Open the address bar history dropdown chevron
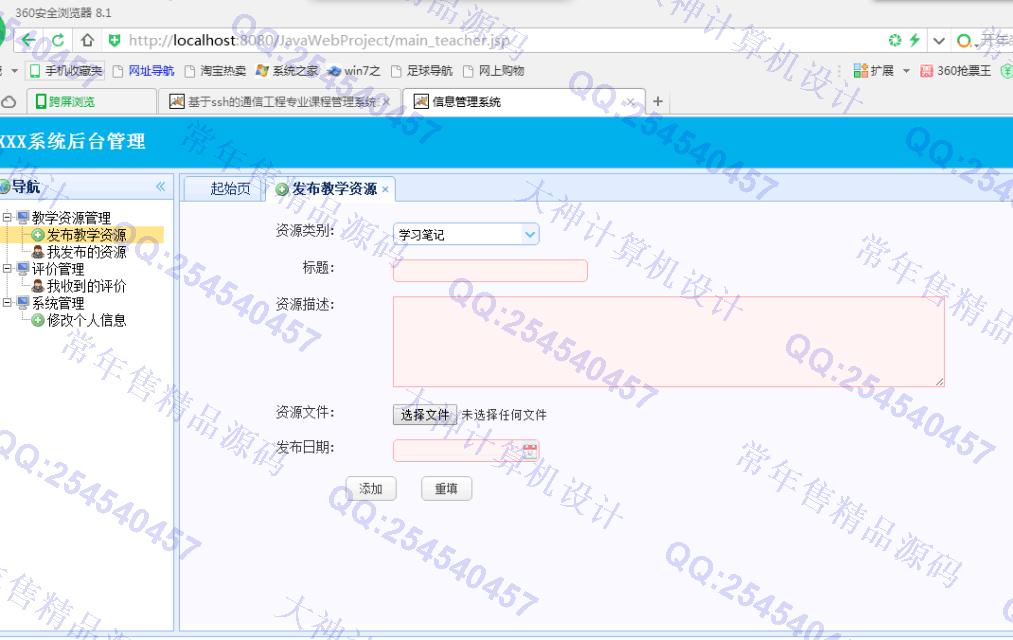Viewport: 1013px width, 640px height. (x=939, y=41)
